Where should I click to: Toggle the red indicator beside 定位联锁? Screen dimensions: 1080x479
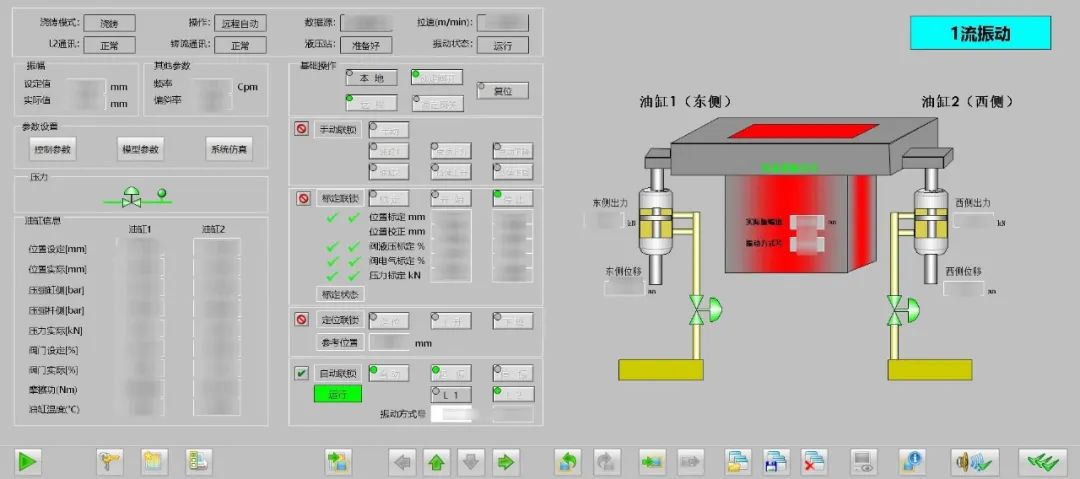coord(302,320)
